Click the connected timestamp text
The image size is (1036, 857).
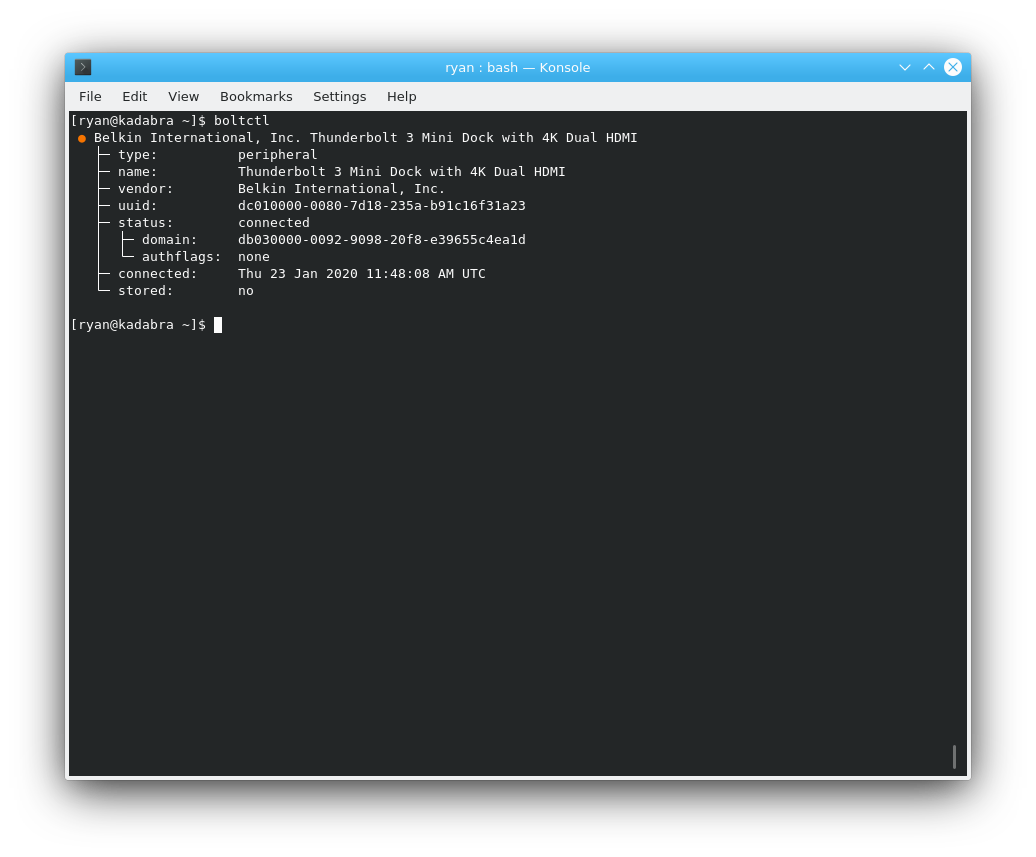point(361,274)
